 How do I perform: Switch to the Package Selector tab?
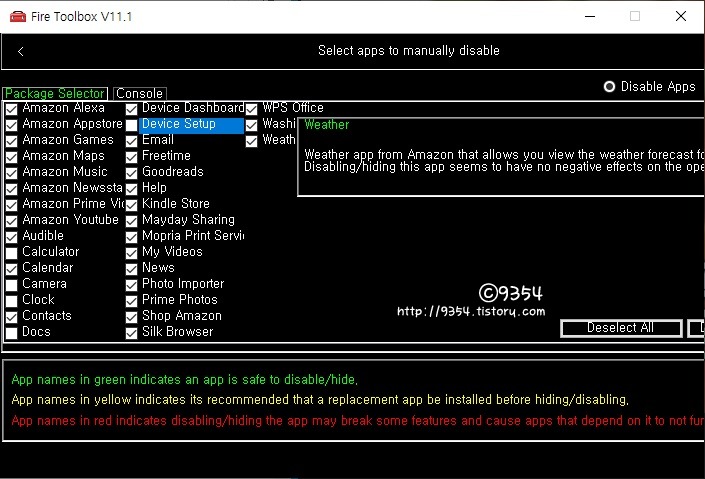point(55,93)
